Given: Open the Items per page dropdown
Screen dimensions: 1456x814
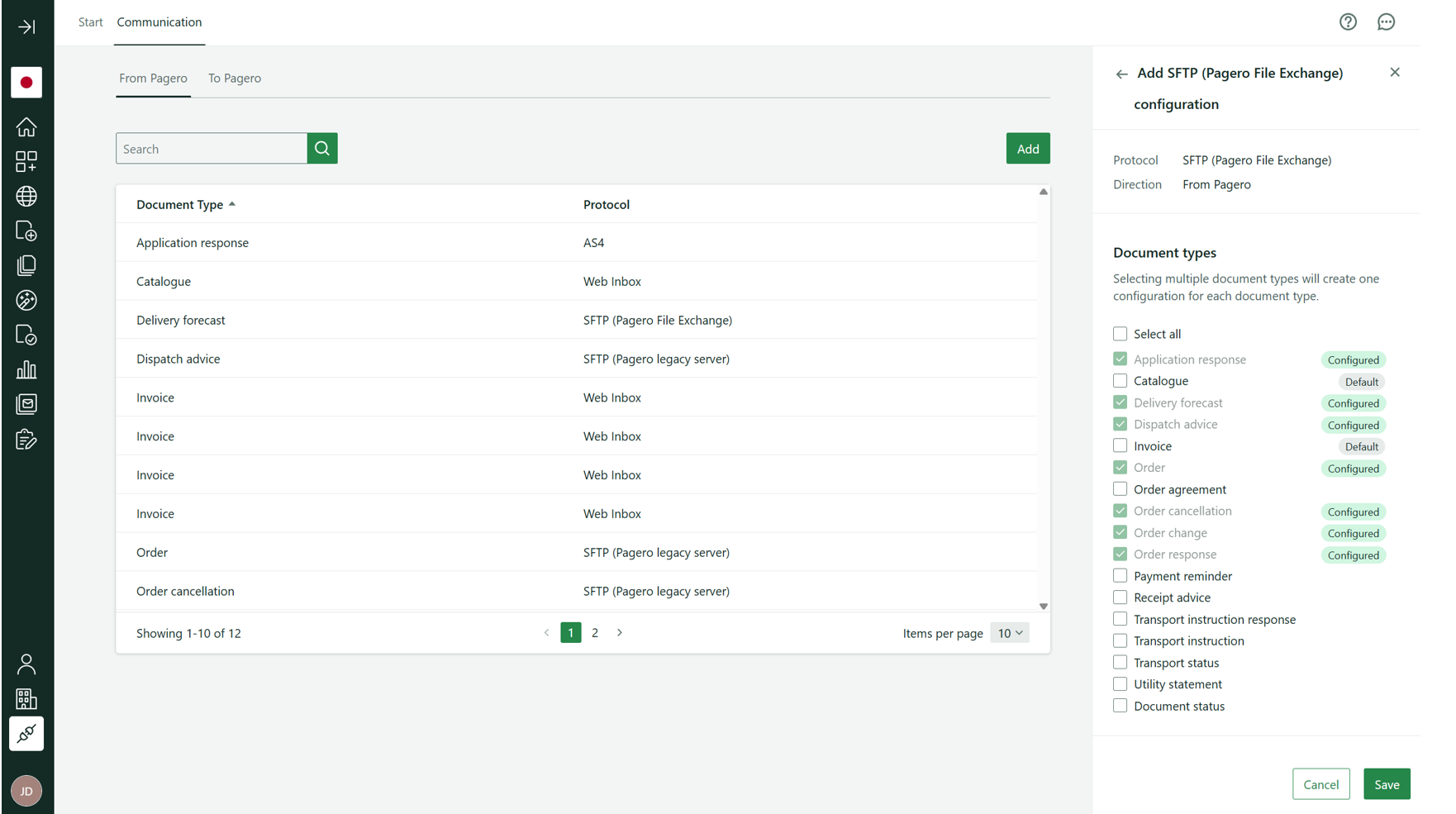Looking at the screenshot, I should 1009,633.
